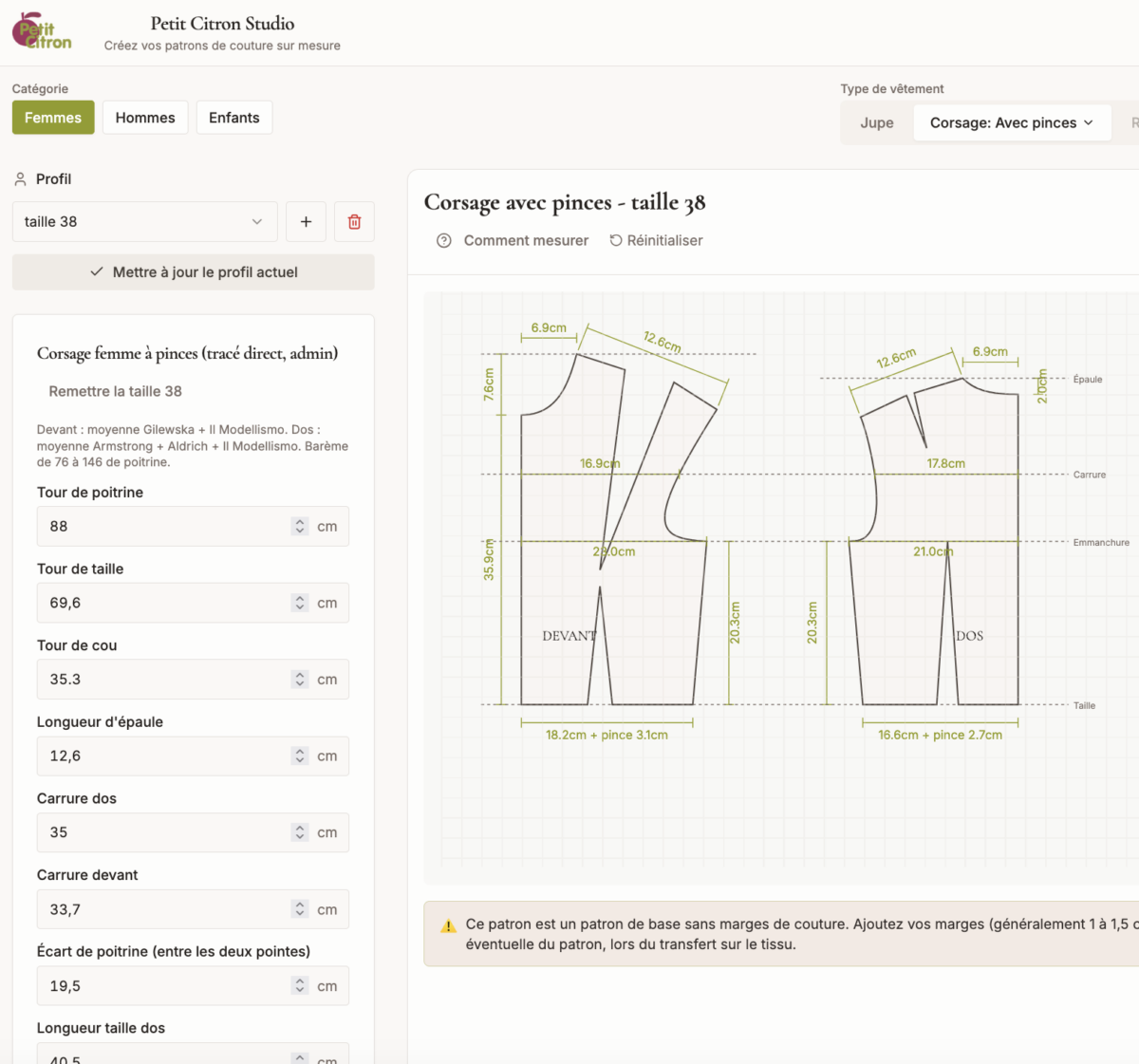The width and height of the screenshot is (1139, 1064).
Task: Click the Petit Citron Studio title
Action: [222, 24]
